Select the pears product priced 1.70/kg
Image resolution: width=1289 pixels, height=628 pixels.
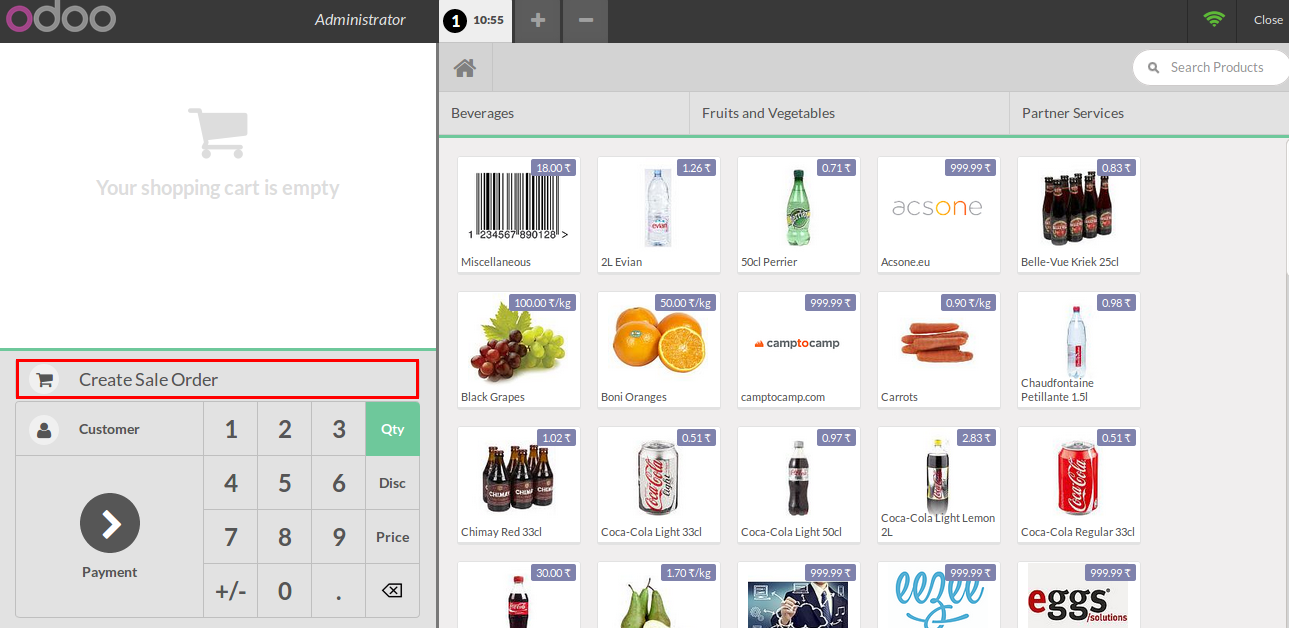[659, 595]
